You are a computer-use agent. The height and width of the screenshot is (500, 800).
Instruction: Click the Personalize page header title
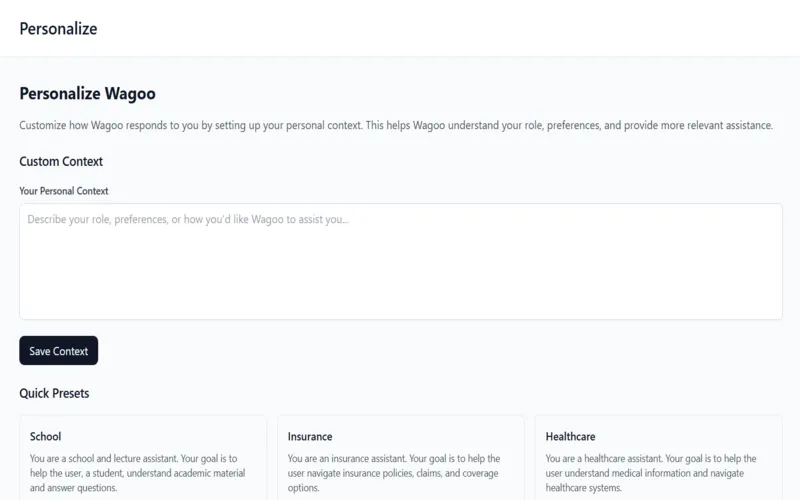click(58, 29)
